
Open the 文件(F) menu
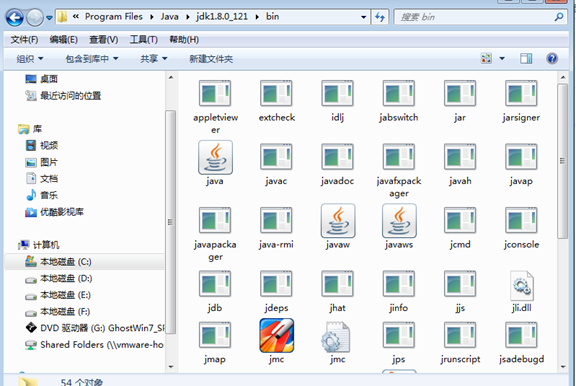(x=24, y=40)
